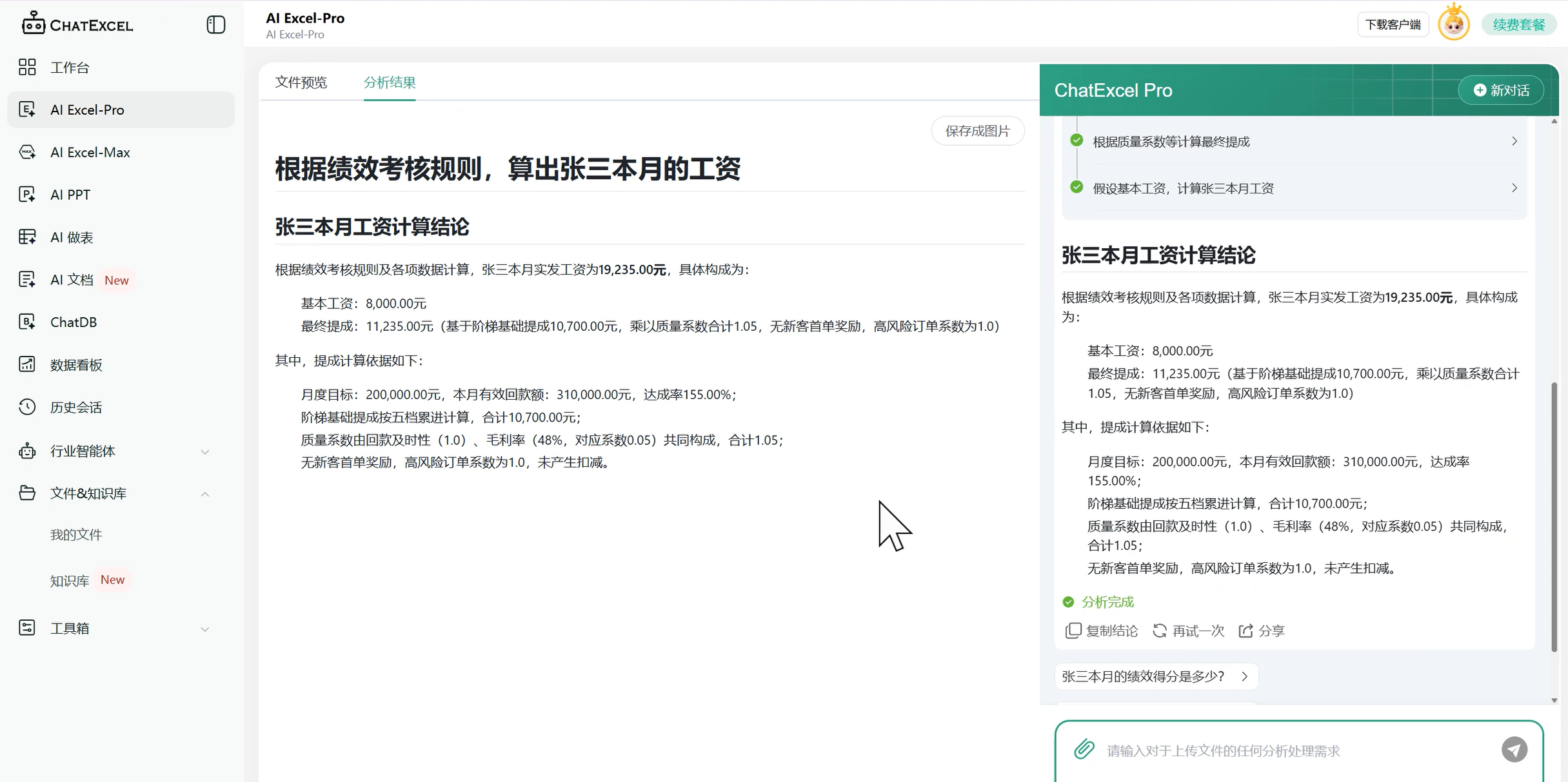
Task: Click the ChatExcel Pro panel title
Action: tap(1113, 90)
